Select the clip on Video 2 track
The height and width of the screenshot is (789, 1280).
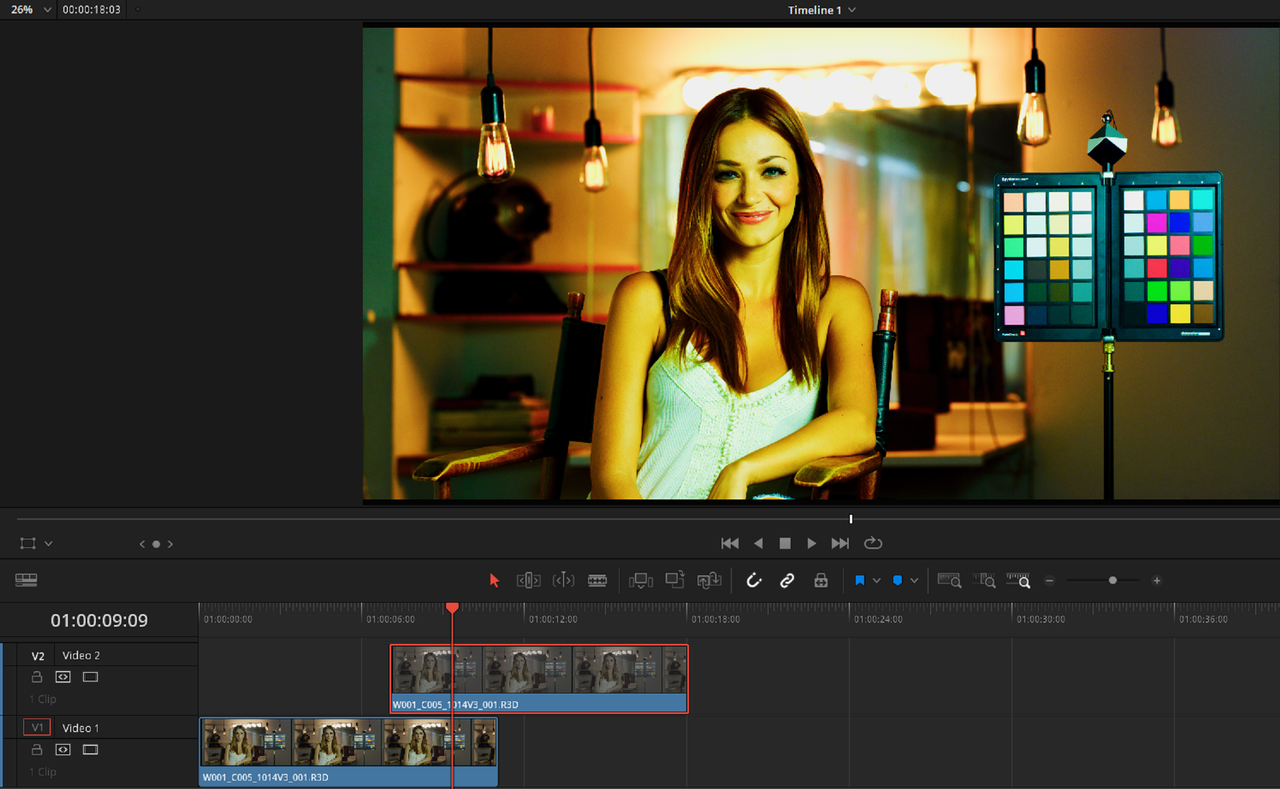point(539,678)
